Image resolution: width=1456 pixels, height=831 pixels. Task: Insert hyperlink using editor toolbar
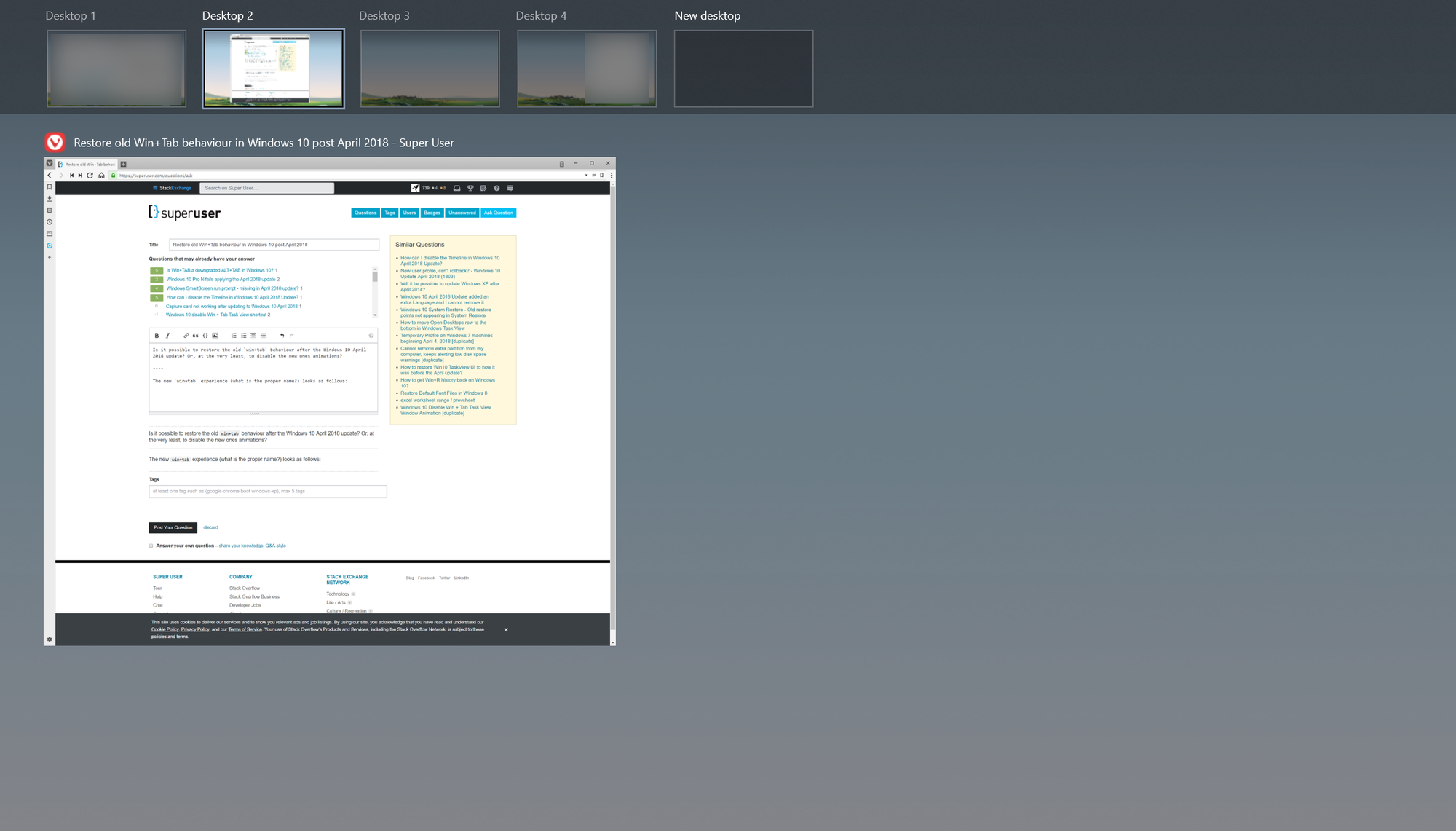click(186, 336)
